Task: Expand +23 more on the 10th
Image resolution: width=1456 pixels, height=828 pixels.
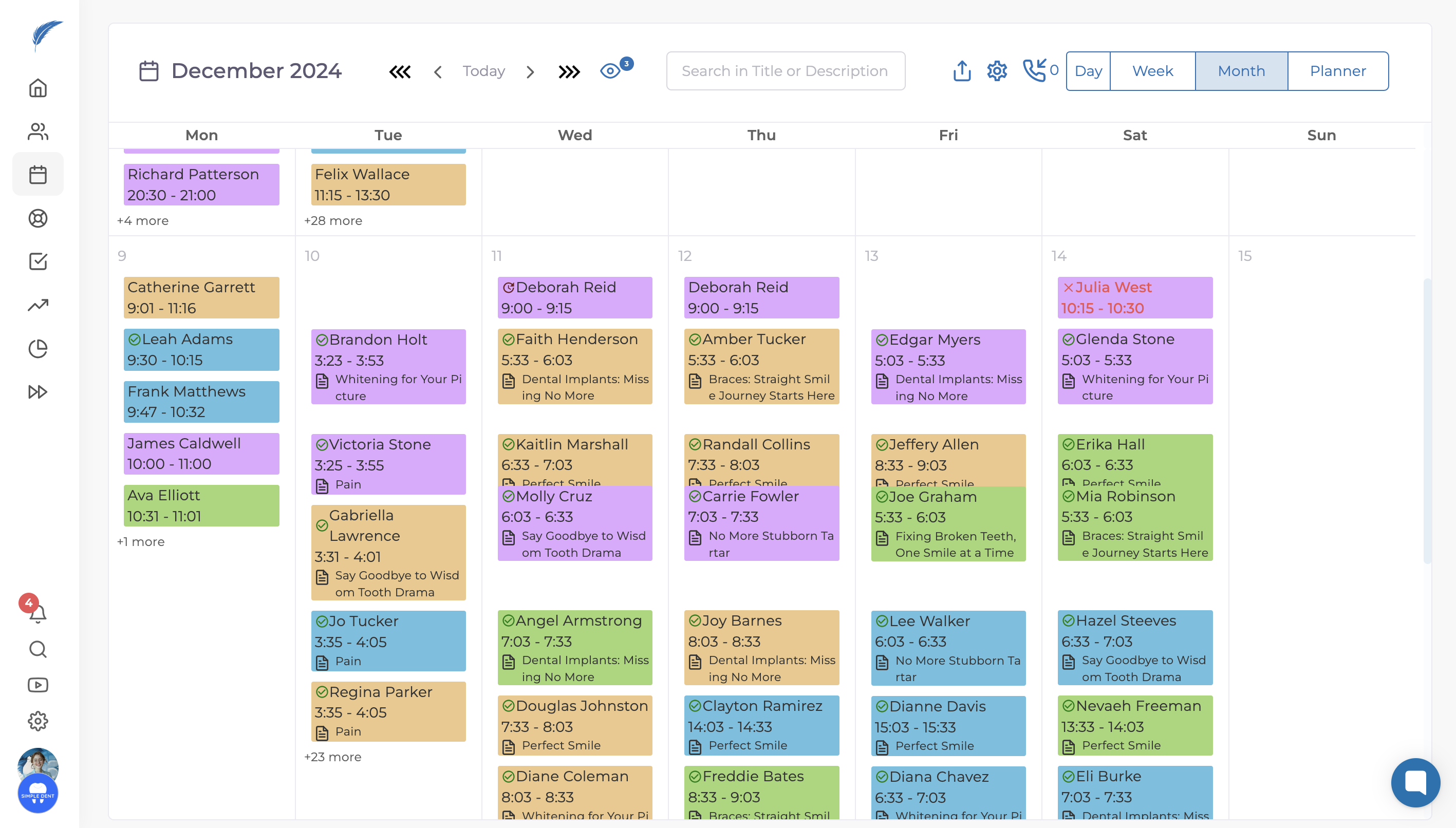Action: [333, 757]
